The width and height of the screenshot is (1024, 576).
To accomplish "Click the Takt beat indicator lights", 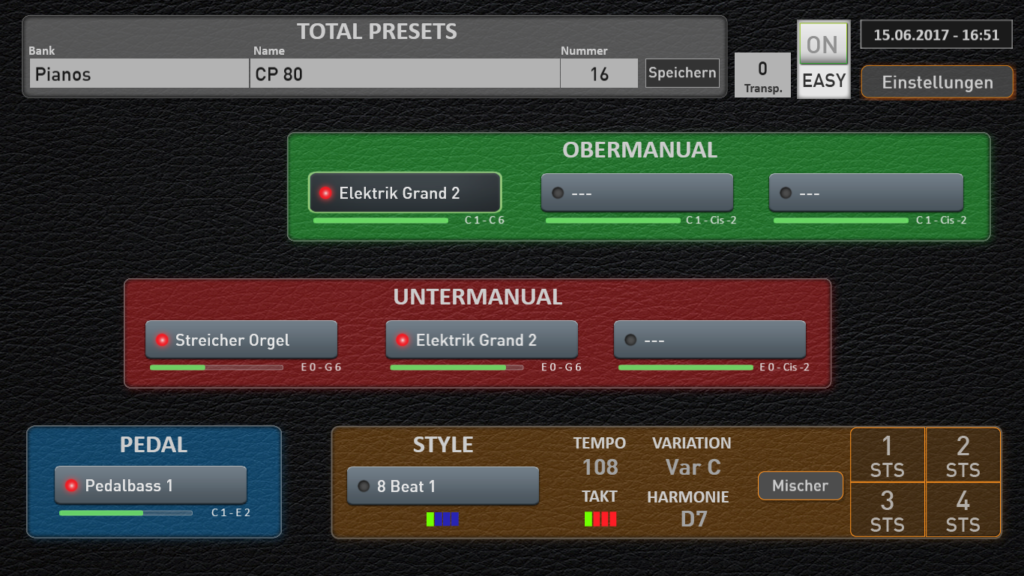I will (x=600, y=519).
